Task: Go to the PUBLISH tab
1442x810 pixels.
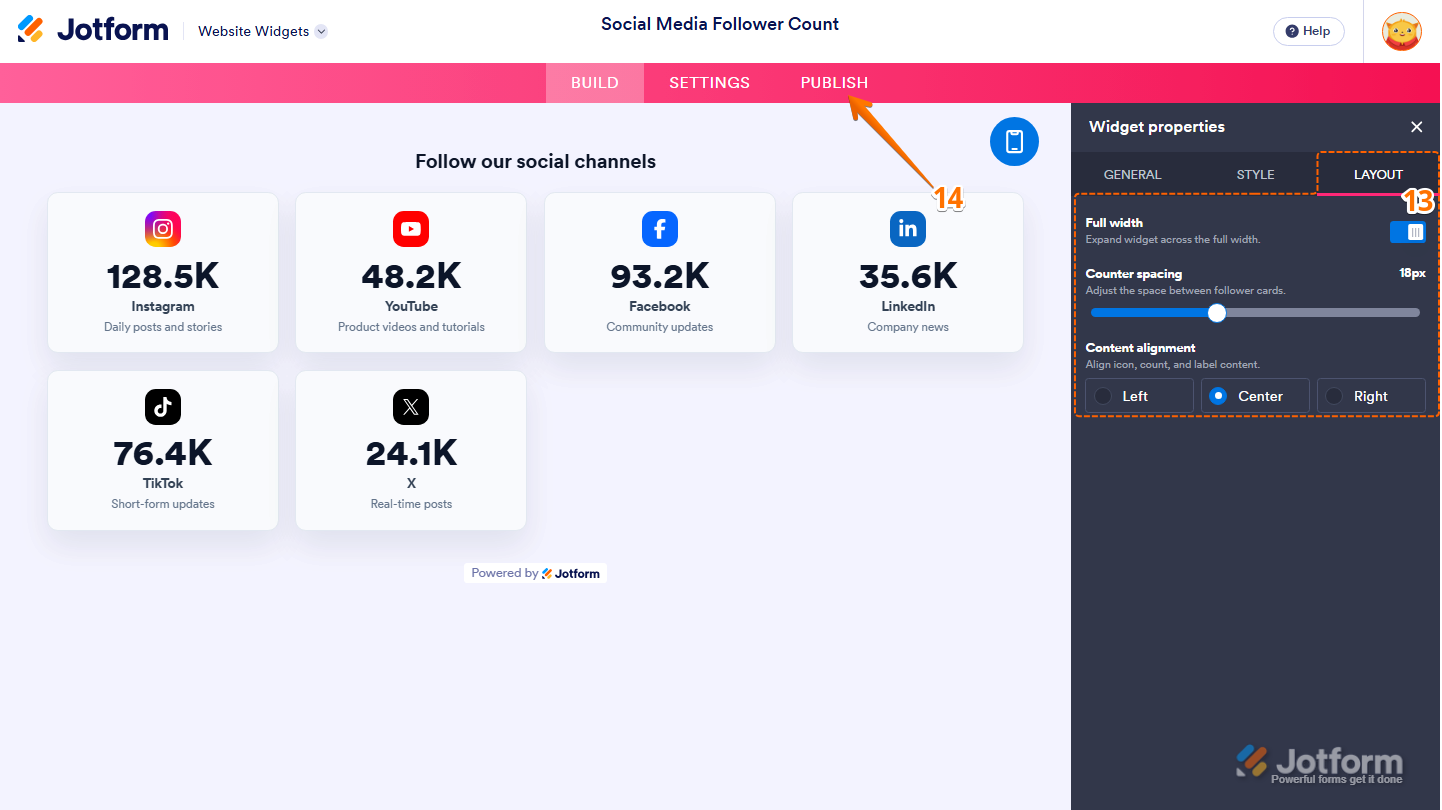Action: 834,83
